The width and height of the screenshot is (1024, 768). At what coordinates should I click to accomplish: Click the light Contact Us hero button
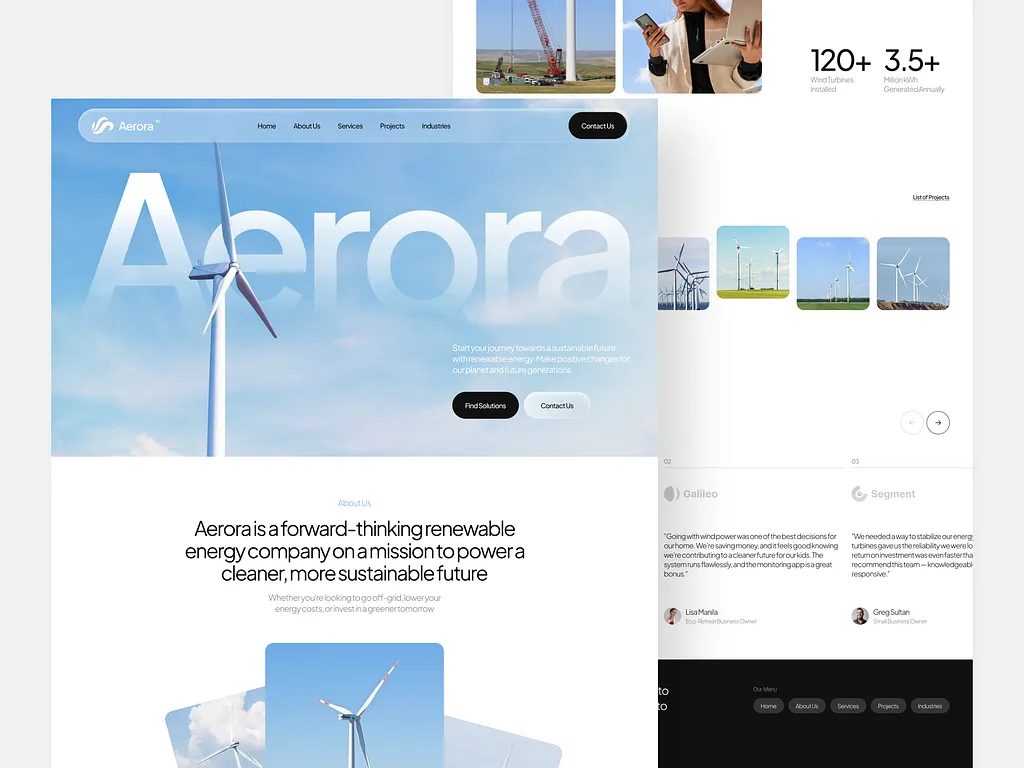pos(557,405)
